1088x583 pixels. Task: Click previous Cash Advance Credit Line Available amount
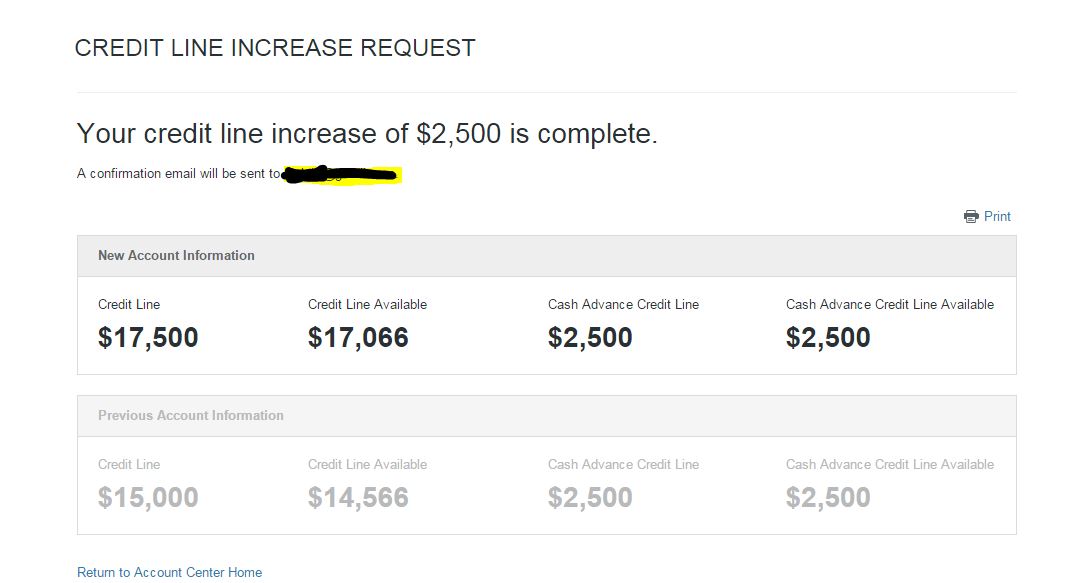coord(828,497)
